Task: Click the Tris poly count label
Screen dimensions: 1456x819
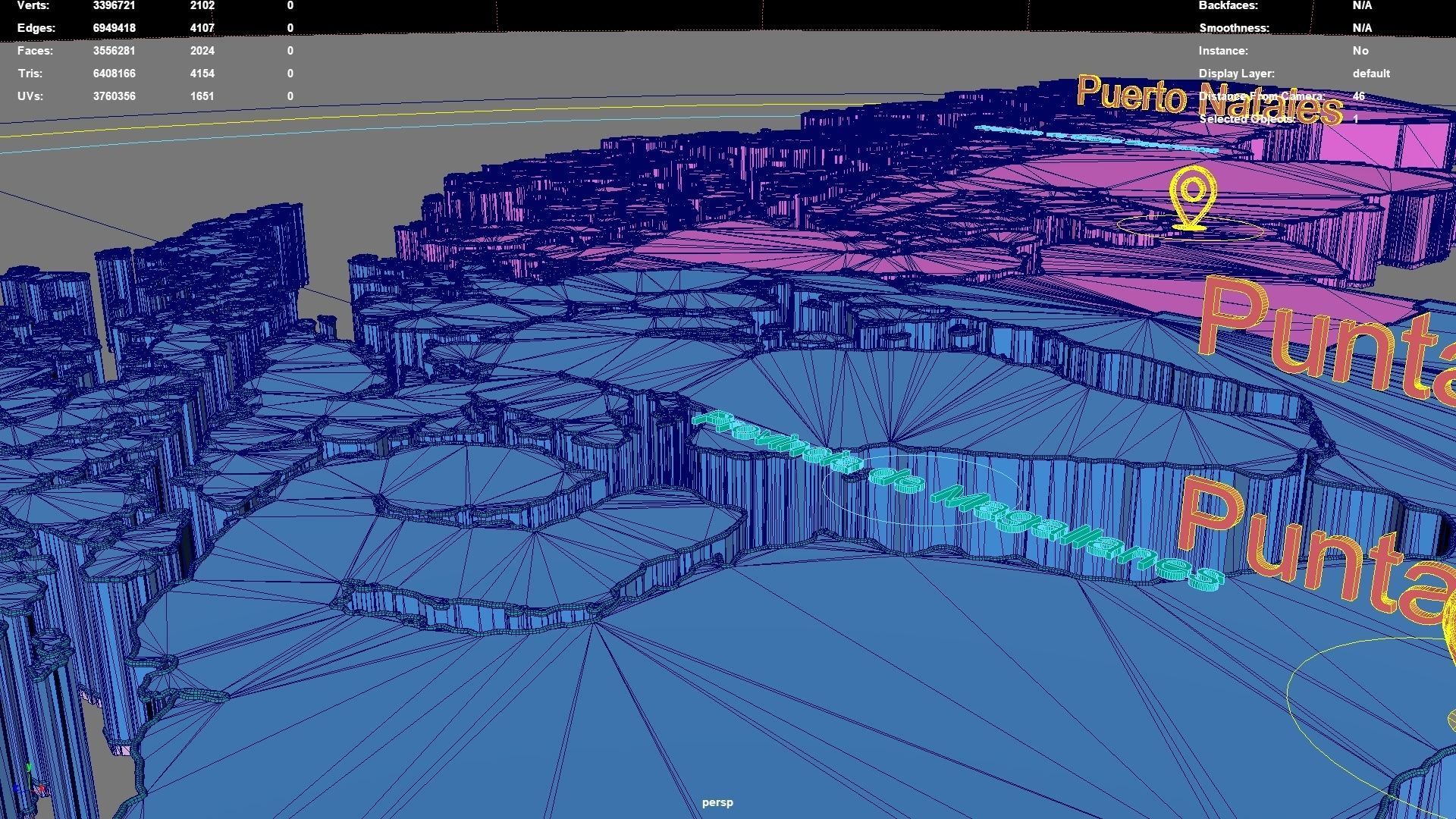Action: 30,74
